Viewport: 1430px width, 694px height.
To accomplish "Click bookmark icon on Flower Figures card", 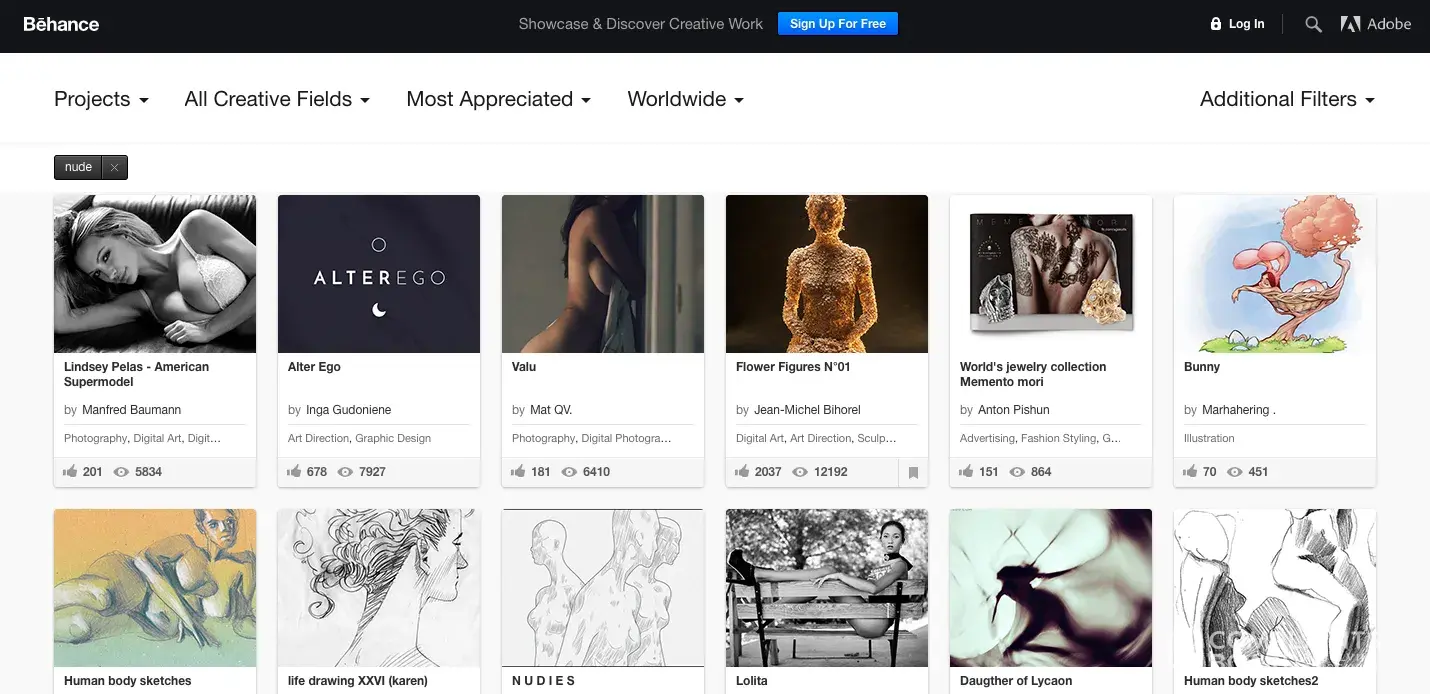I will pos(913,472).
